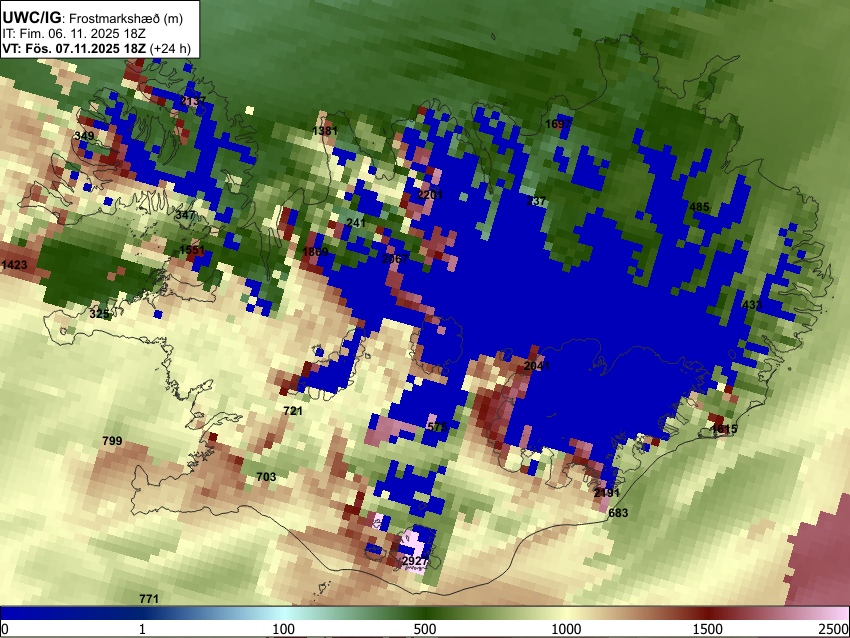Click the legend label 1000

[566, 629]
